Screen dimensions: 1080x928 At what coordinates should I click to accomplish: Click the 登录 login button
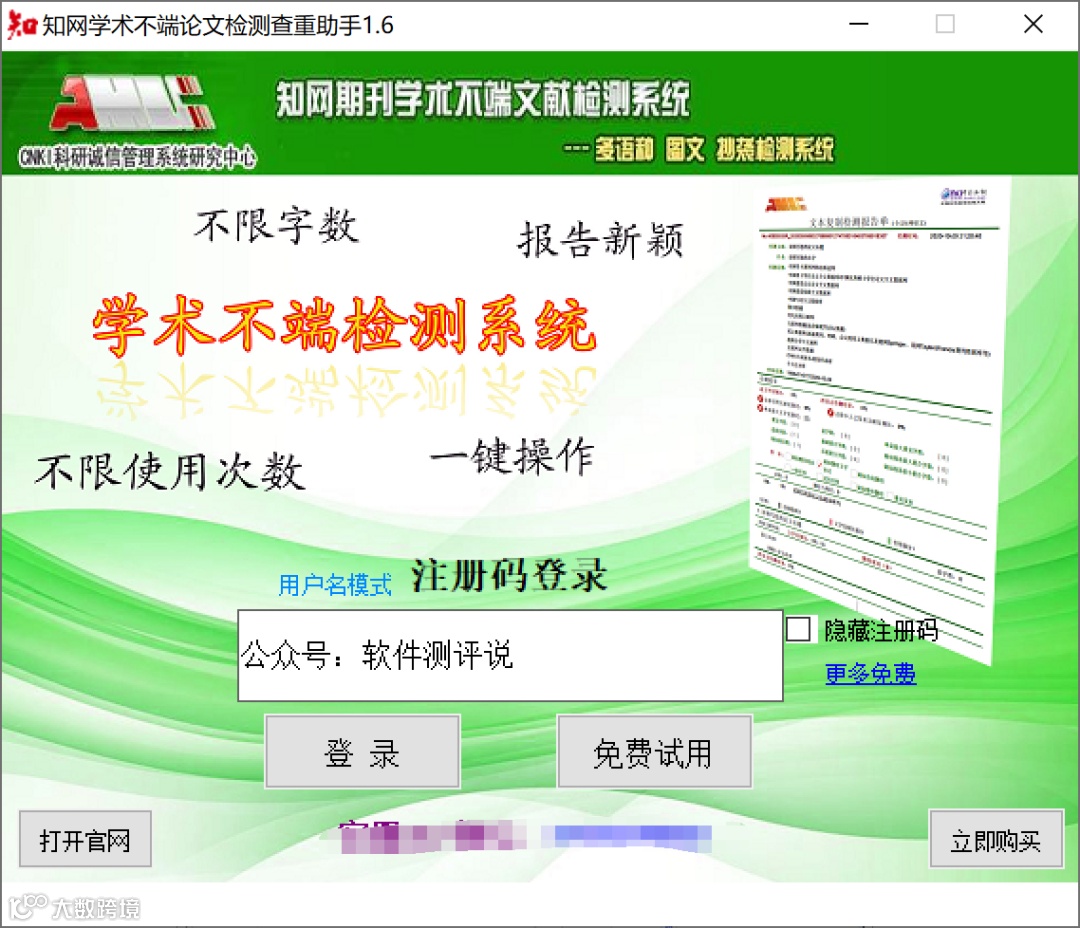coord(362,752)
